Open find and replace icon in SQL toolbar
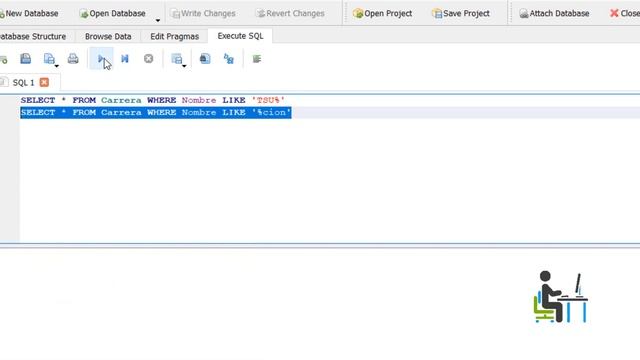The width and height of the screenshot is (640, 360). 229,59
